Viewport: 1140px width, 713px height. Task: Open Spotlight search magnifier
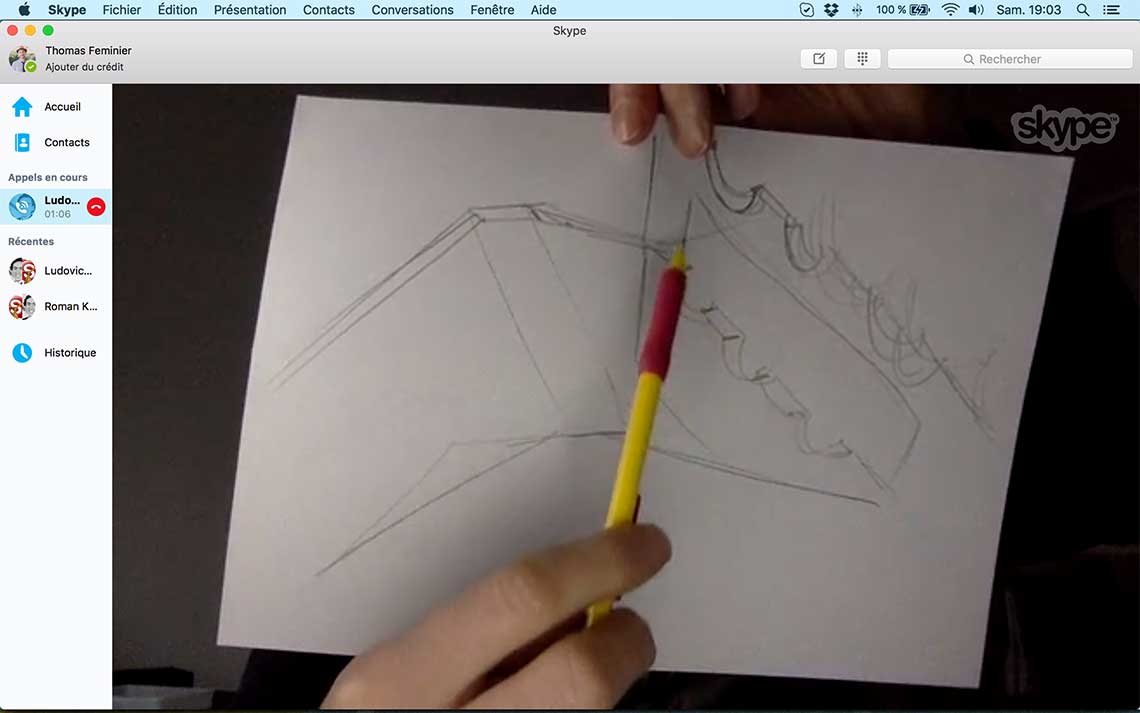point(1083,9)
